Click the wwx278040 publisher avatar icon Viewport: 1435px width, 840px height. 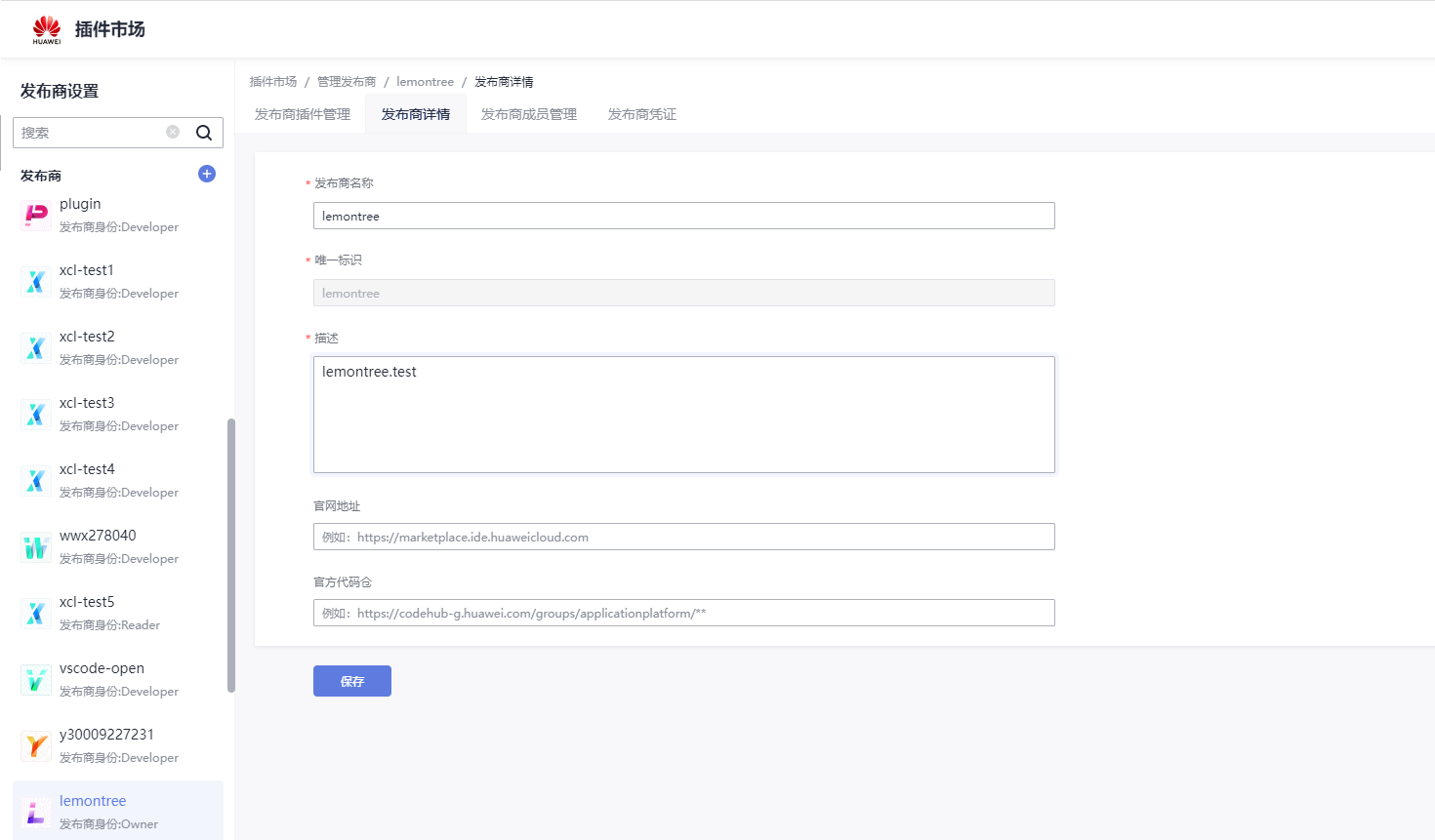pyautogui.click(x=36, y=547)
